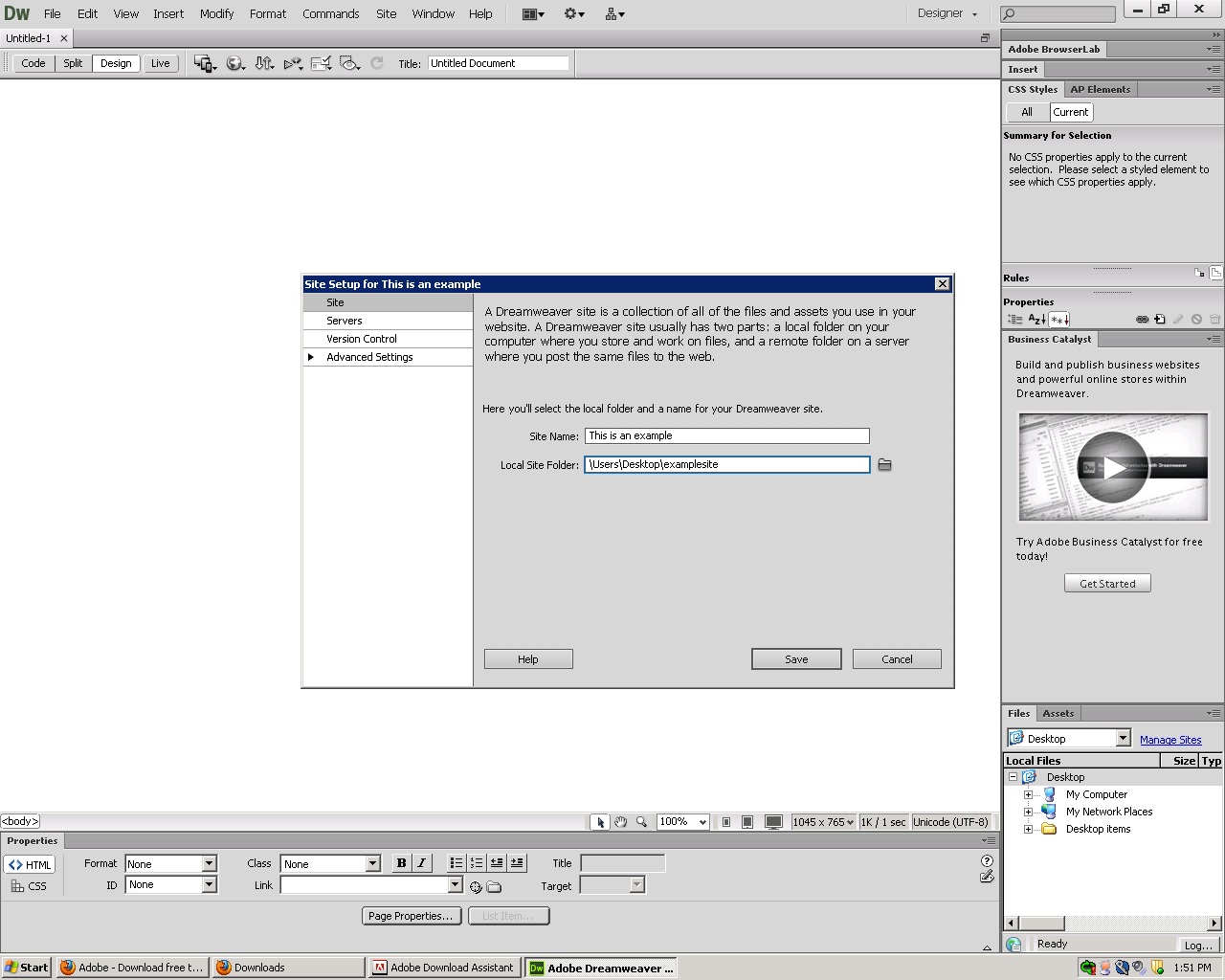The height and width of the screenshot is (980, 1225).
Task: Click the Attach Style Sheet chain icon
Action: click(1142, 320)
